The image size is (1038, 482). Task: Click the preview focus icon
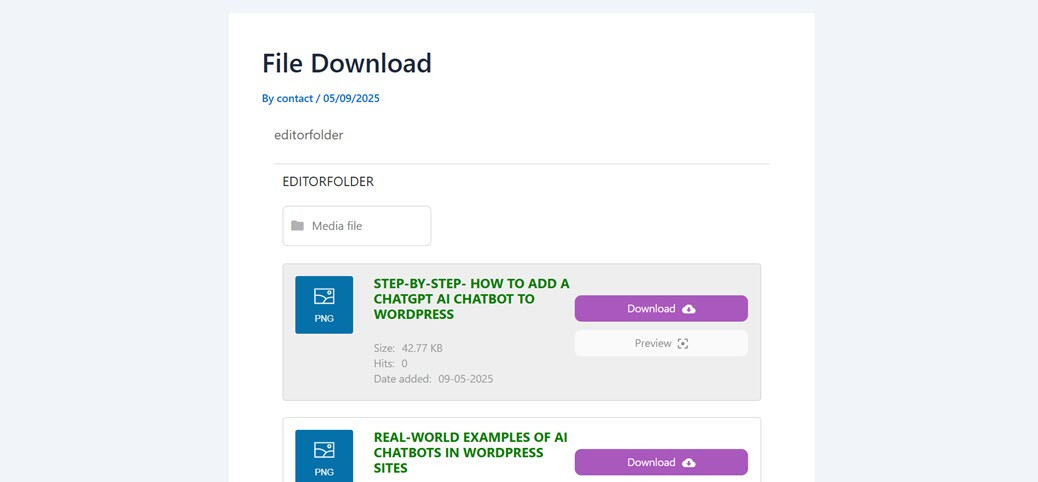683,344
